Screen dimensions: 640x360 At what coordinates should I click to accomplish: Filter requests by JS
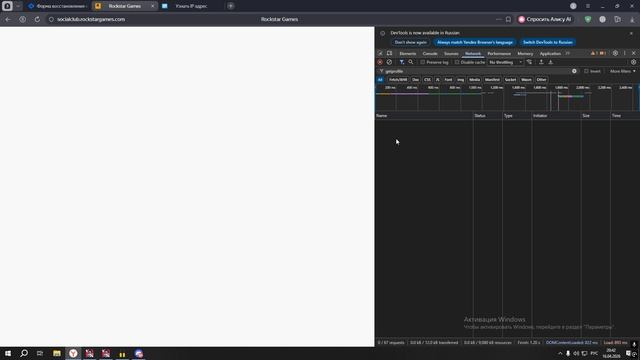(438, 80)
